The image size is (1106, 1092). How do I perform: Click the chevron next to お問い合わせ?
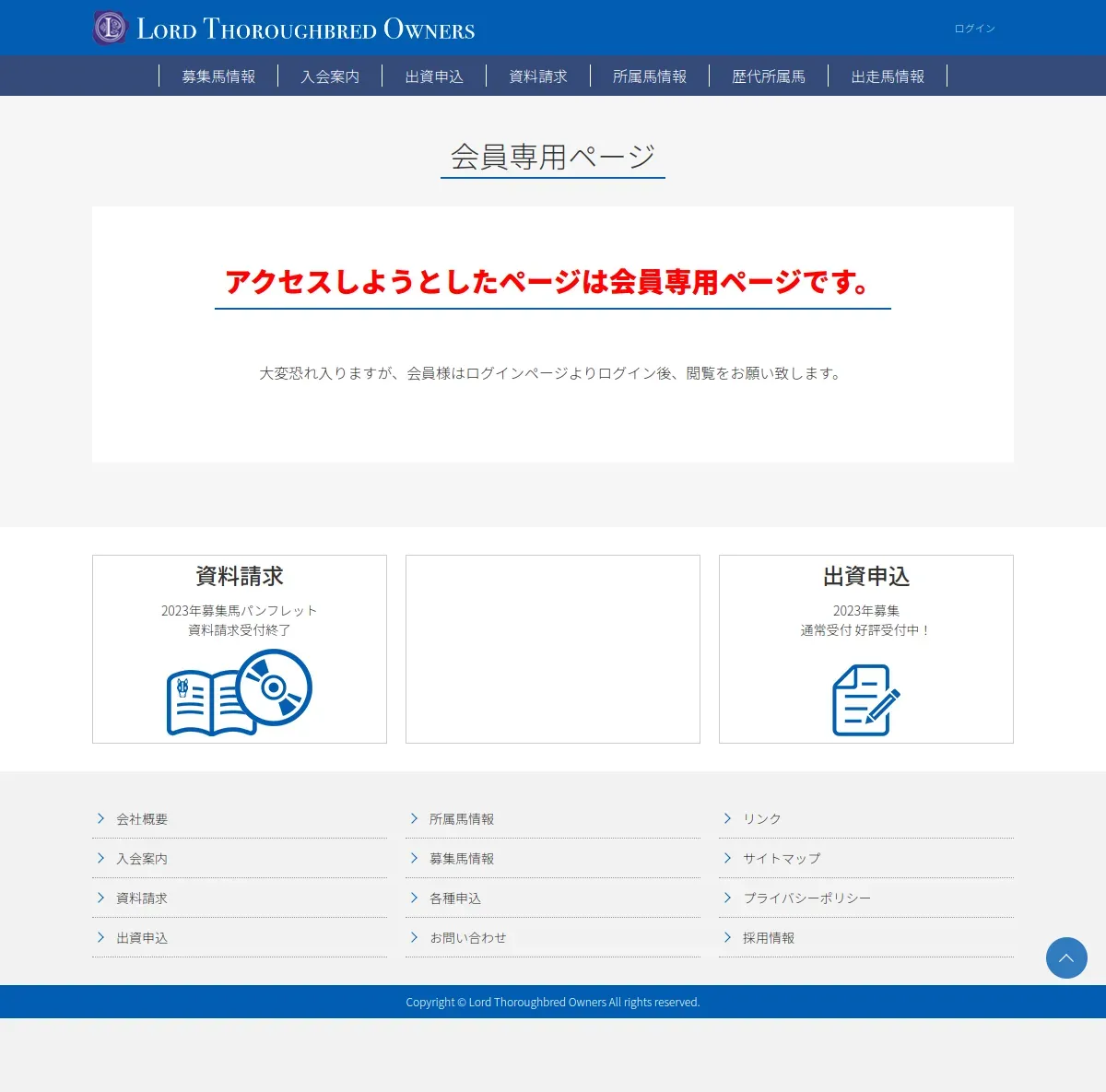(x=414, y=937)
